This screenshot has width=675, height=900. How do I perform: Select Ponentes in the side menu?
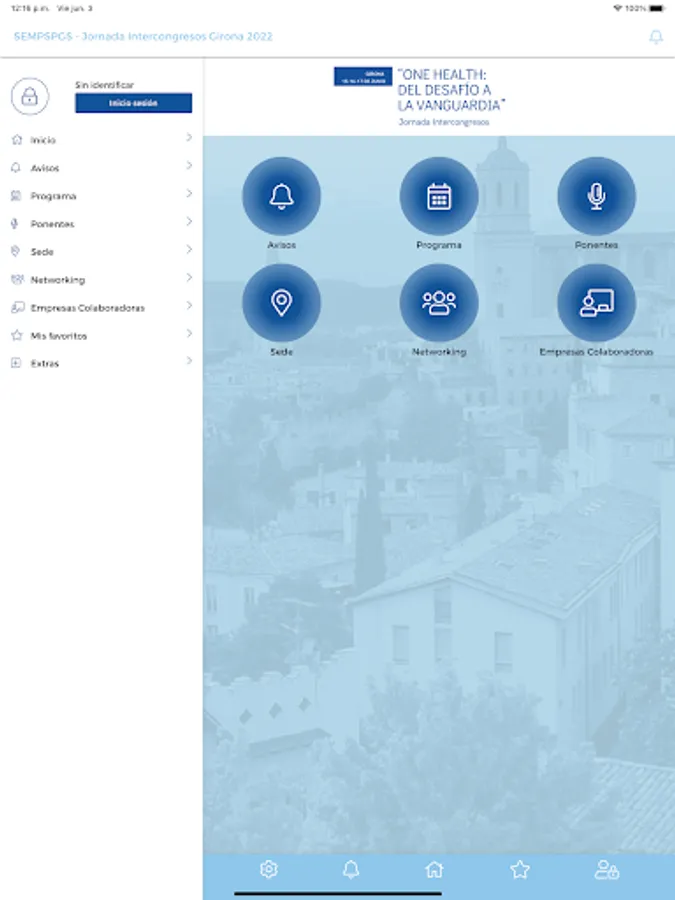[x=102, y=224]
